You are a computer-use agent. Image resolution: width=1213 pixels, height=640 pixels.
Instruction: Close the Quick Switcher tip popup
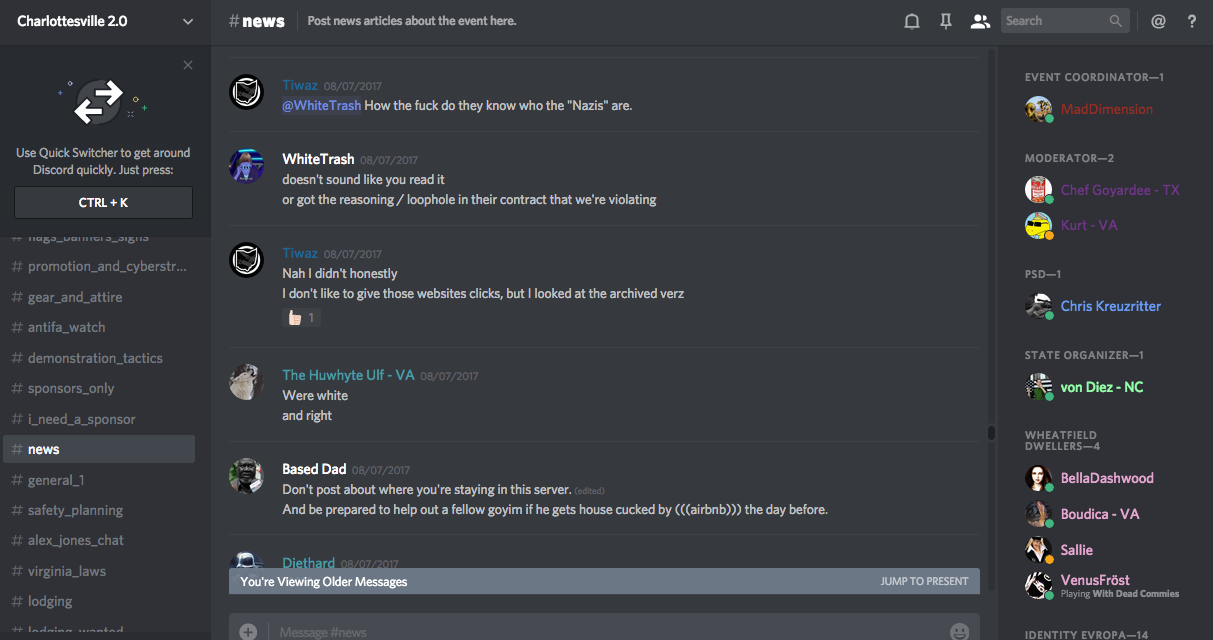click(x=188, y=66)
